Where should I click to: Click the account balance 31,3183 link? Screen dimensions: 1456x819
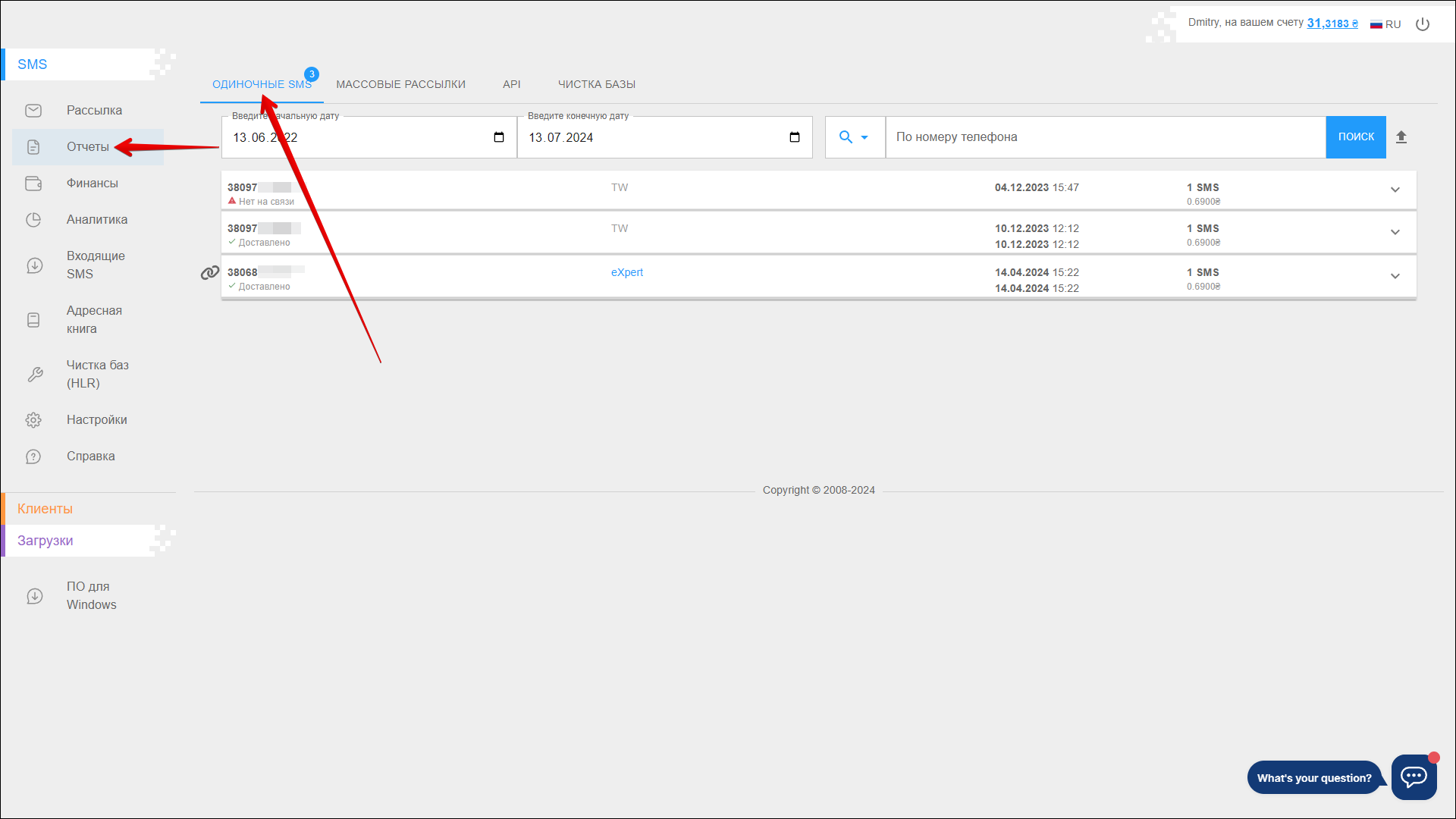(1332, 24)
